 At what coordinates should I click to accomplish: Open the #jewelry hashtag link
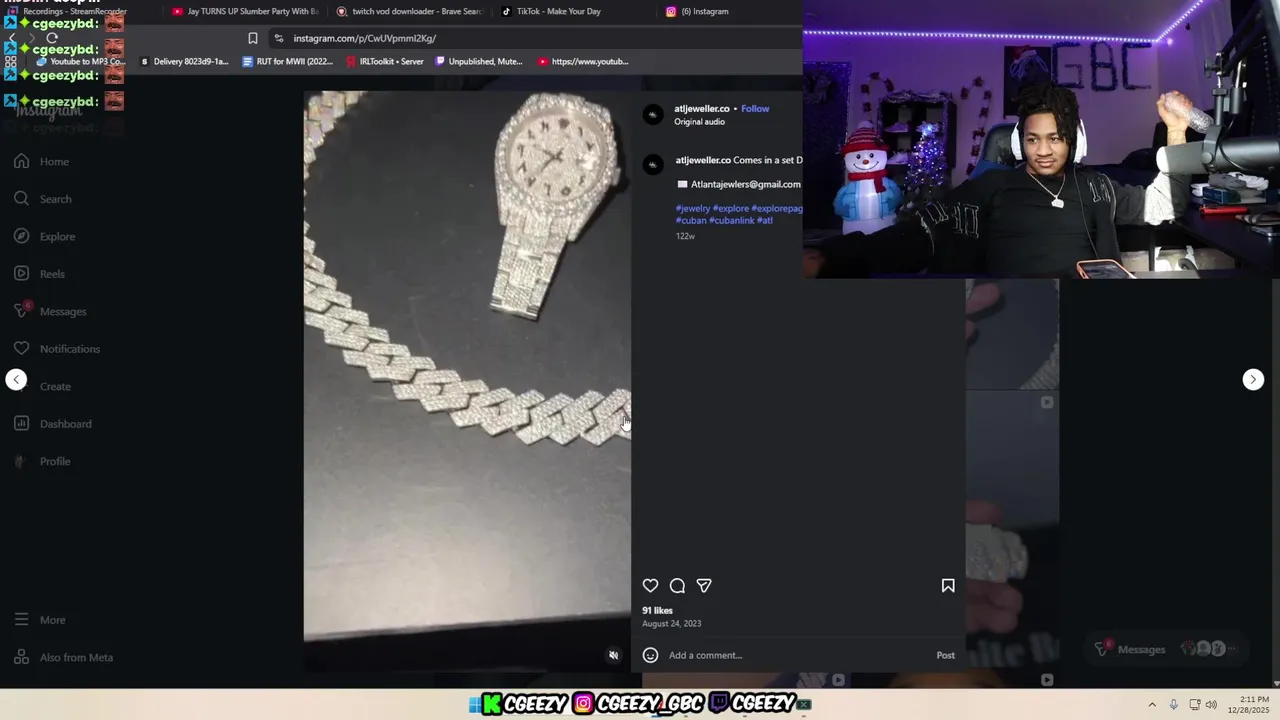pyautogui.click(x=692, y=208)
